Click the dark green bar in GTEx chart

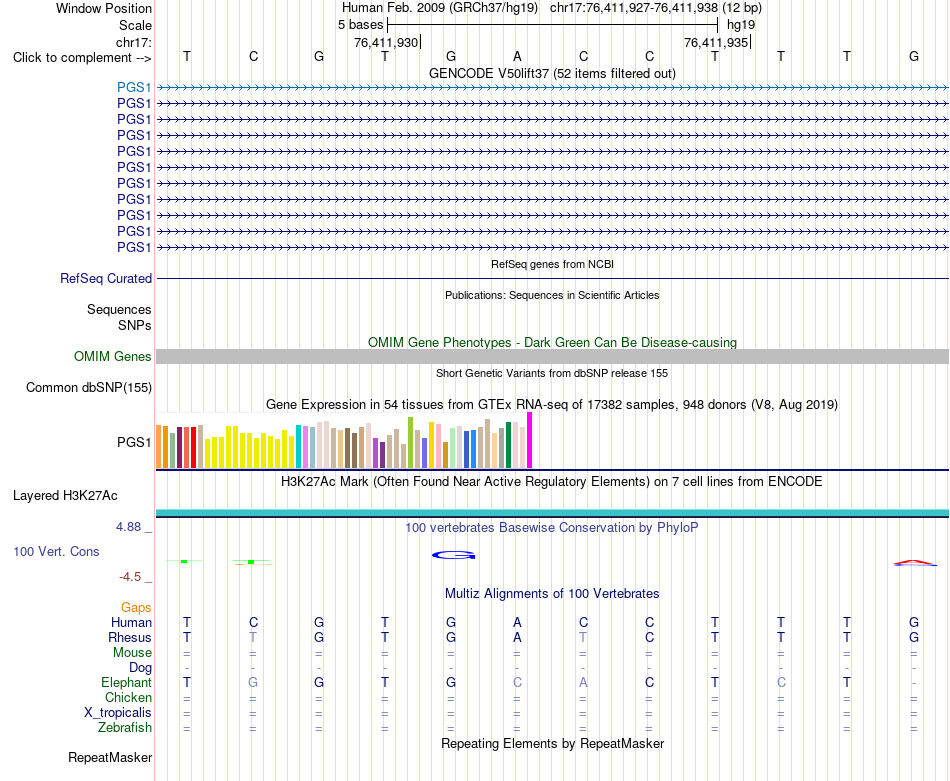click(508, 445)
